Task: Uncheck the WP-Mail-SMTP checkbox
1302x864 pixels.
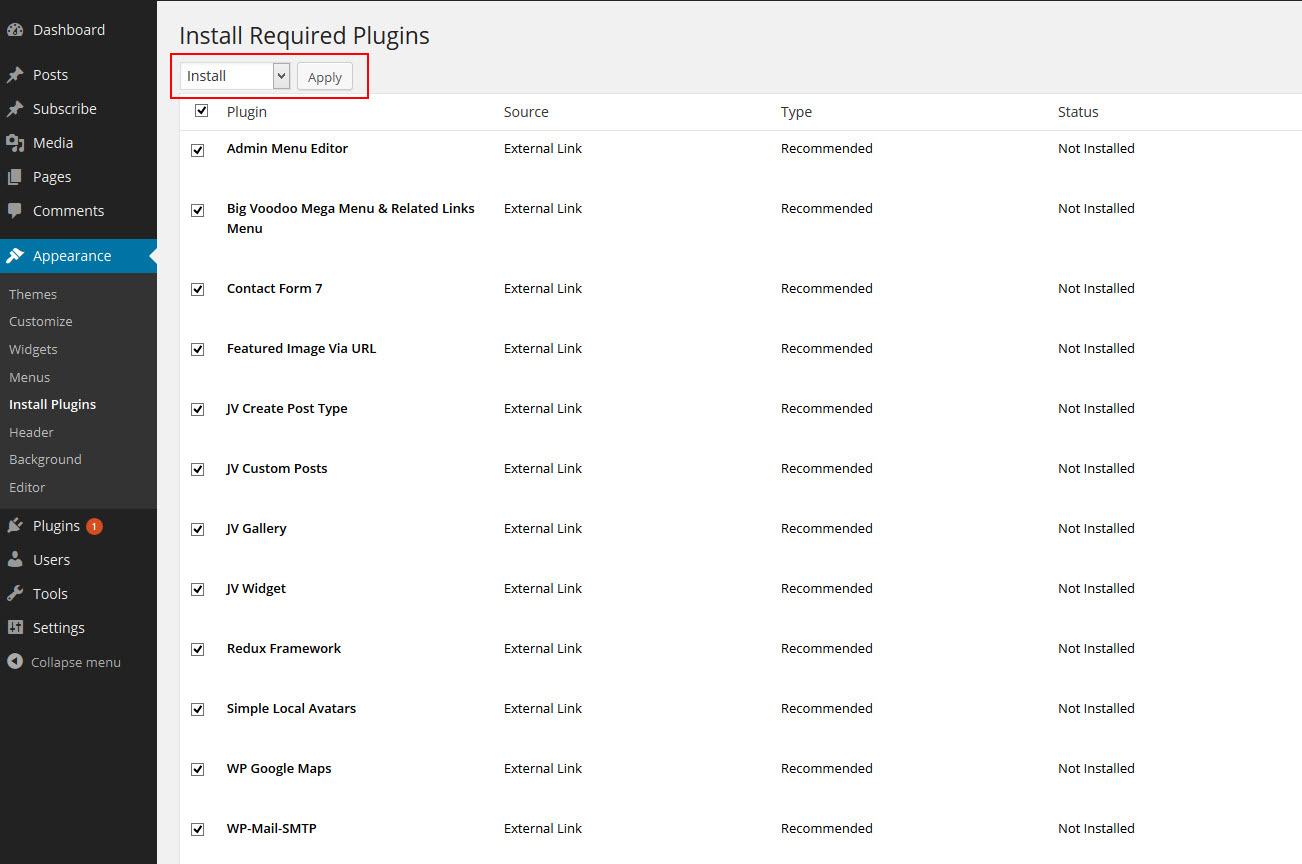Action: (x=197, y=830)
